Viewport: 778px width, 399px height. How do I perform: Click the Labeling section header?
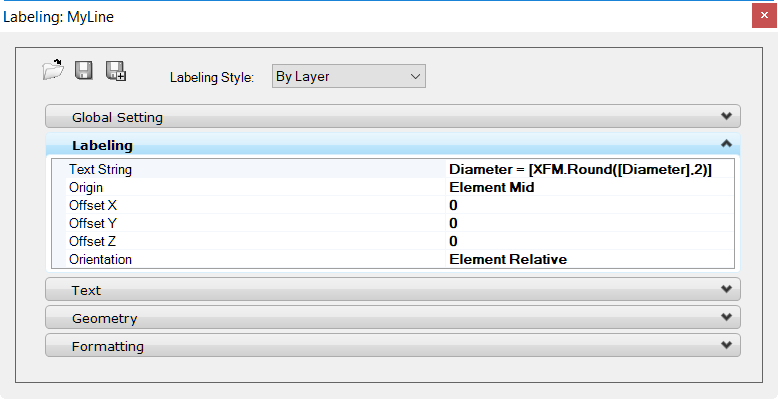tap(392, 145)
